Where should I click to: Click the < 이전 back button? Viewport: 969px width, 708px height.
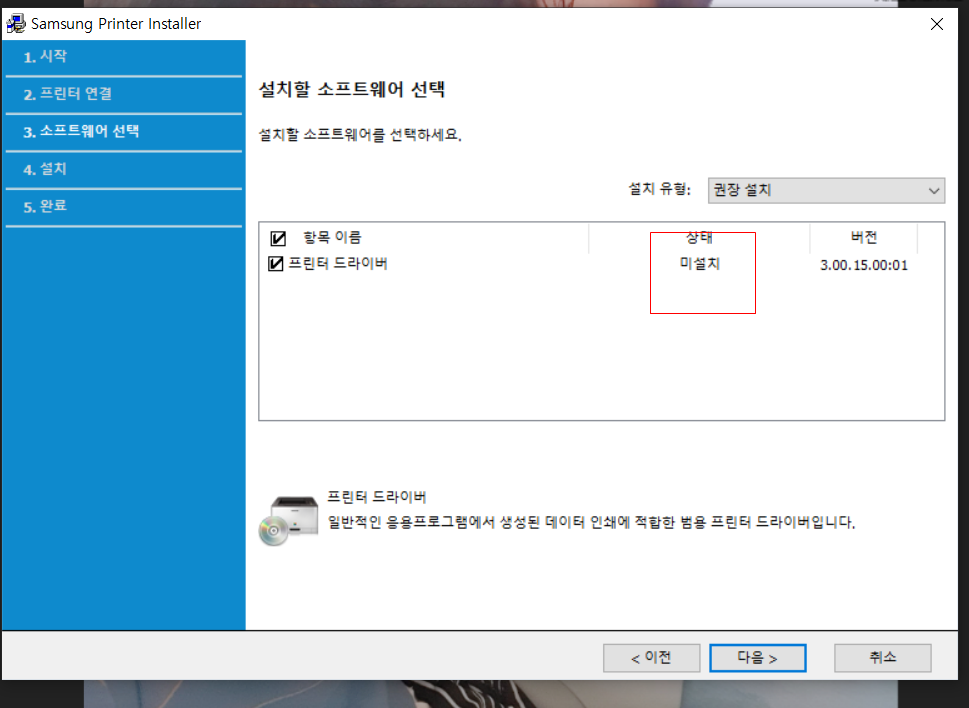tap(651, 658)
